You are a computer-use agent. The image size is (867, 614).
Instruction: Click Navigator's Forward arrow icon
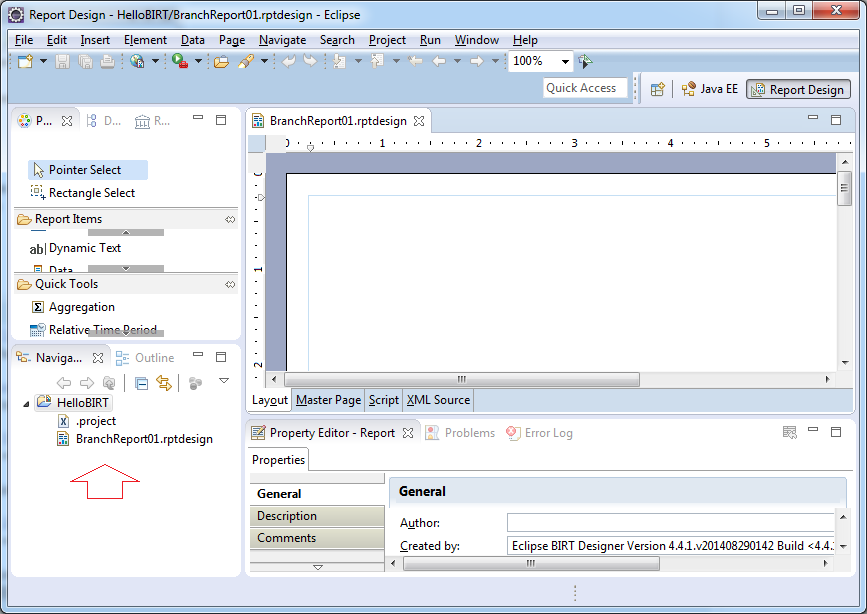pyautogui.click(x=87, y=382)
